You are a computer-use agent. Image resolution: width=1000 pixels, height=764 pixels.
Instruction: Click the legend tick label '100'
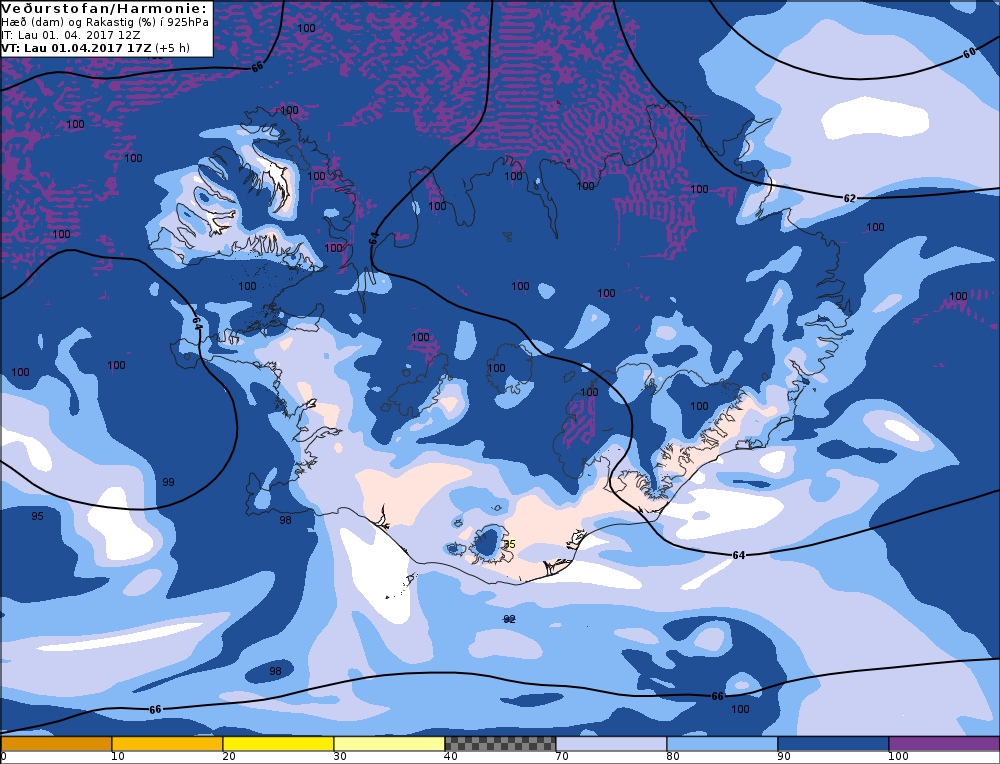[898, 757]
